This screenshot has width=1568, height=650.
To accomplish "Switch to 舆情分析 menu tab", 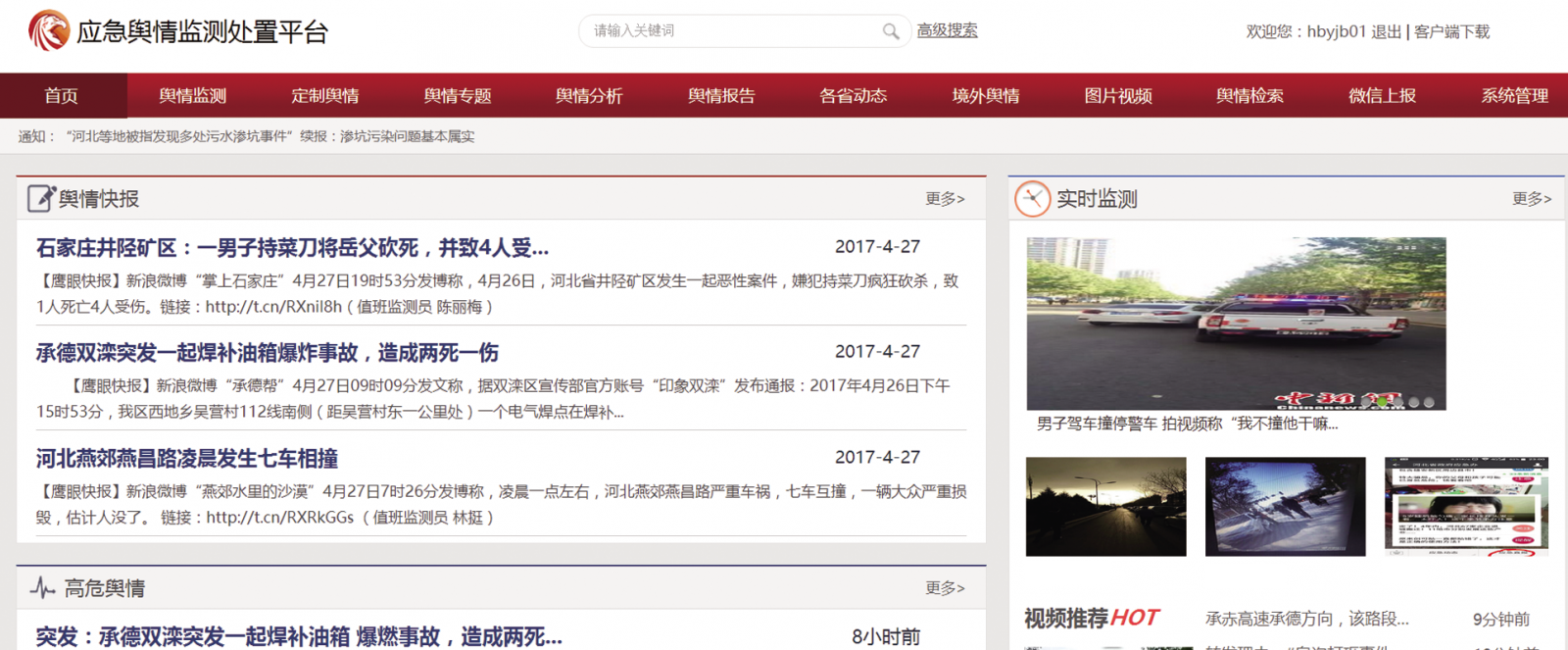I will pos(589,96).
